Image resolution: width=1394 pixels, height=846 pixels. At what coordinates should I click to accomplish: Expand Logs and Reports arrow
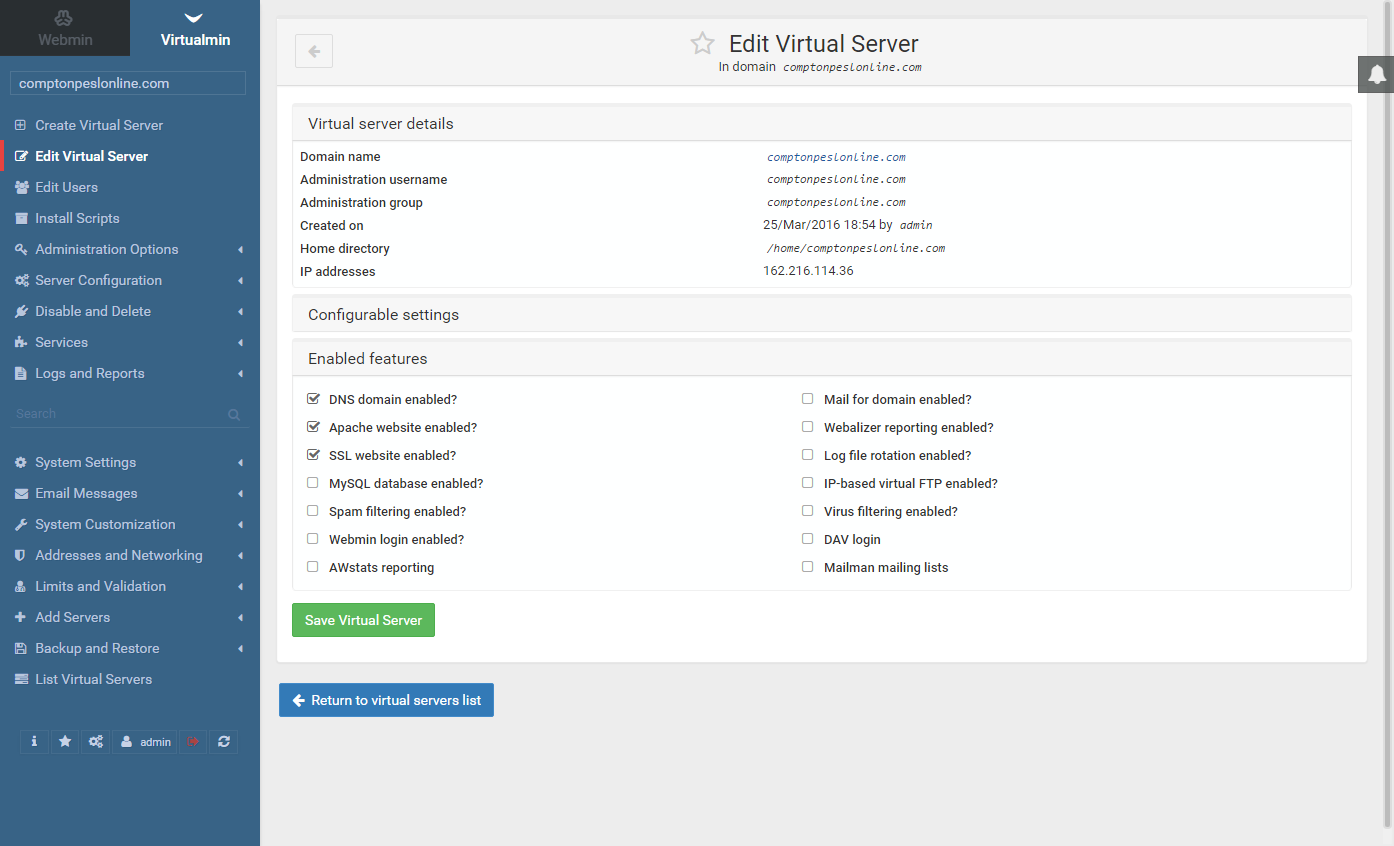(x=241, y=374)
